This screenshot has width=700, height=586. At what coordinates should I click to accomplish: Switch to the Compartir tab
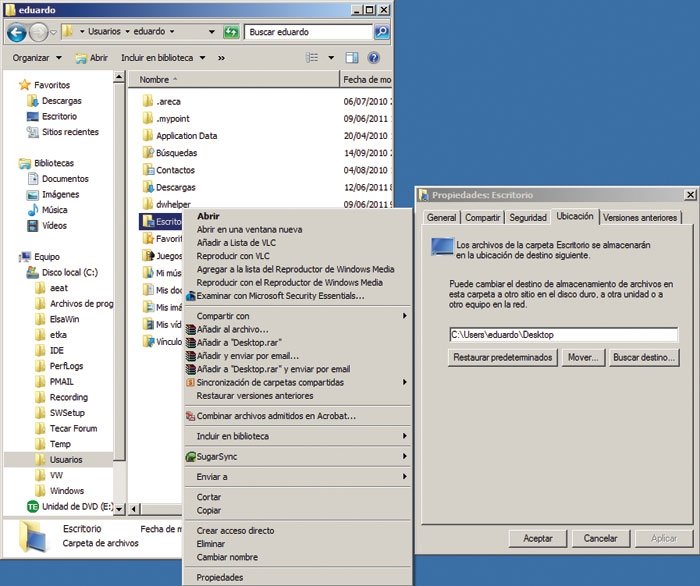(x=483, y=218)
